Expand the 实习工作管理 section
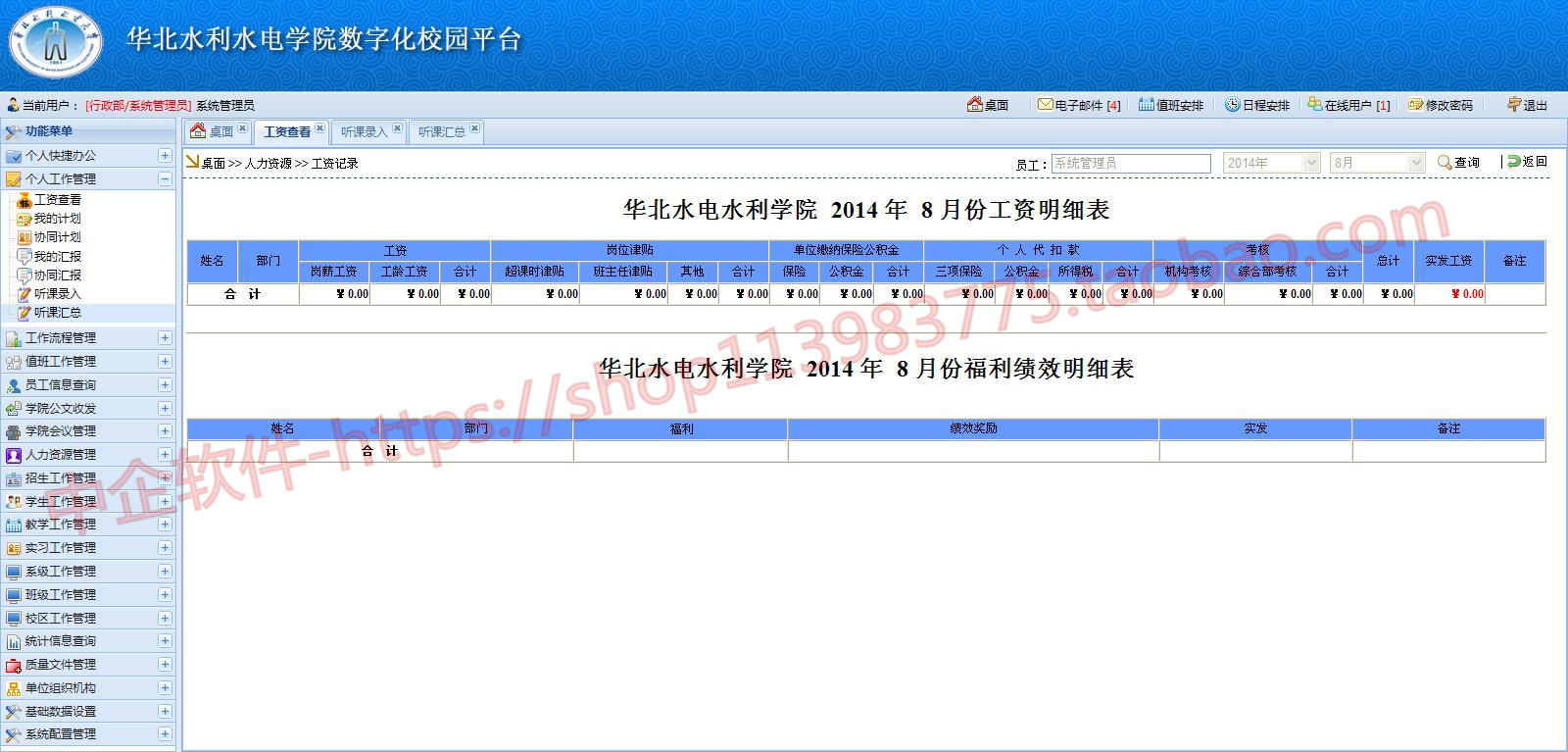Image resolution: width=1568 pixels, height=752 pixels. point(165,548)
